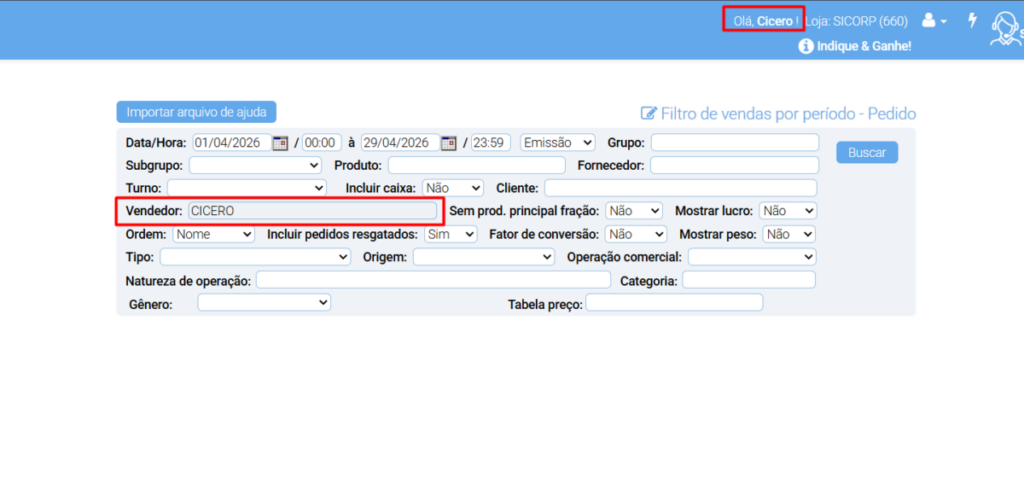Expand the Operação comercial dropdown
1024x478 pixels.
tap(752, 257)
